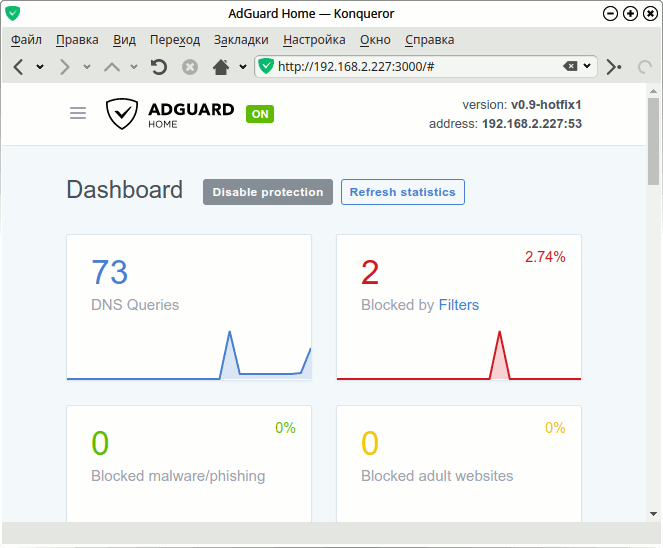Open the Закладки menu
Viewport: 663px width, 548px height.
click(241, 40)
